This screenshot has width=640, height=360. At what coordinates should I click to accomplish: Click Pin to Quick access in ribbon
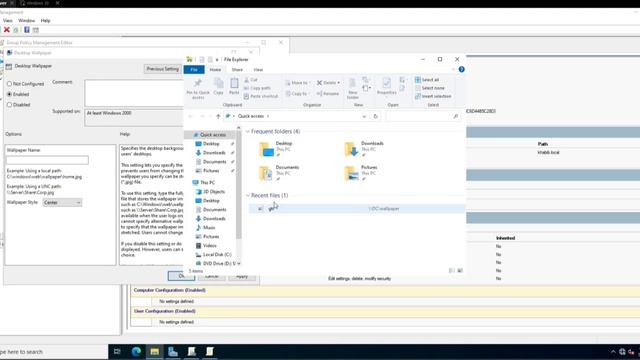(198, 89)
